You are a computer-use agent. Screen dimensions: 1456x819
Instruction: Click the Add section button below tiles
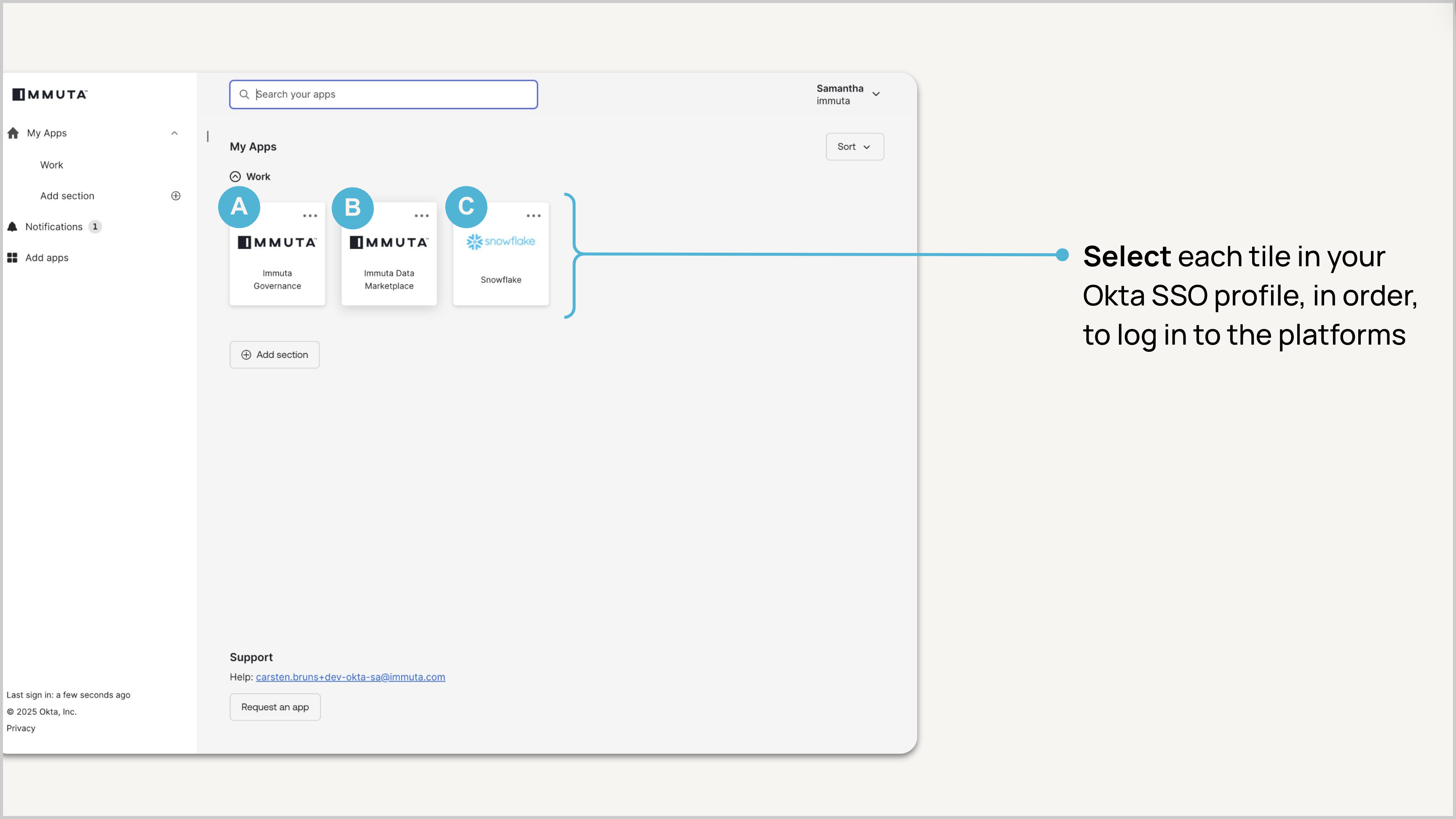pyautogui.click(x=275, y=354)
